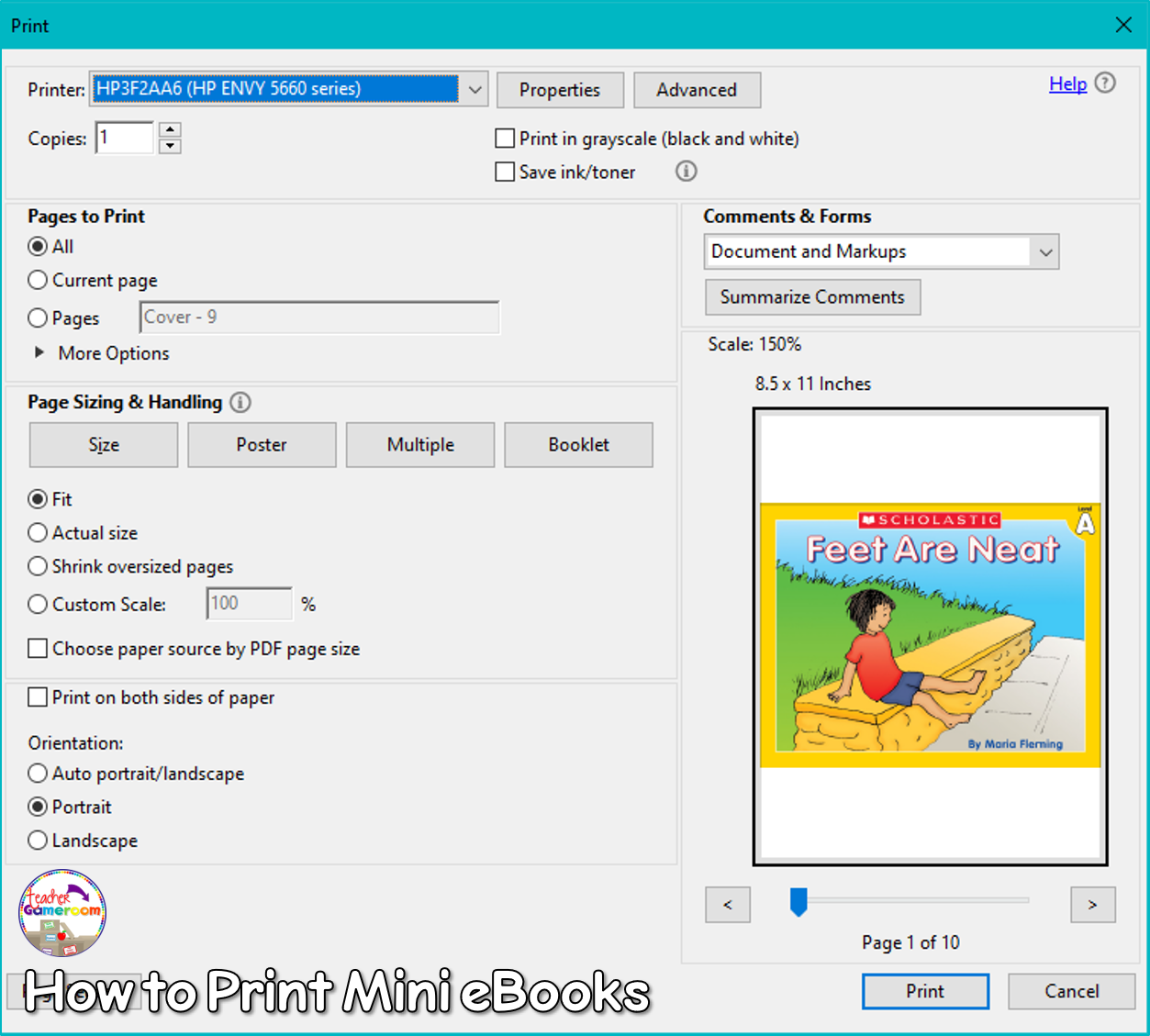This screenshot has width=1150, height=1036.
Task: Expand More Options under Pages to Print
Action: [101, 352]
